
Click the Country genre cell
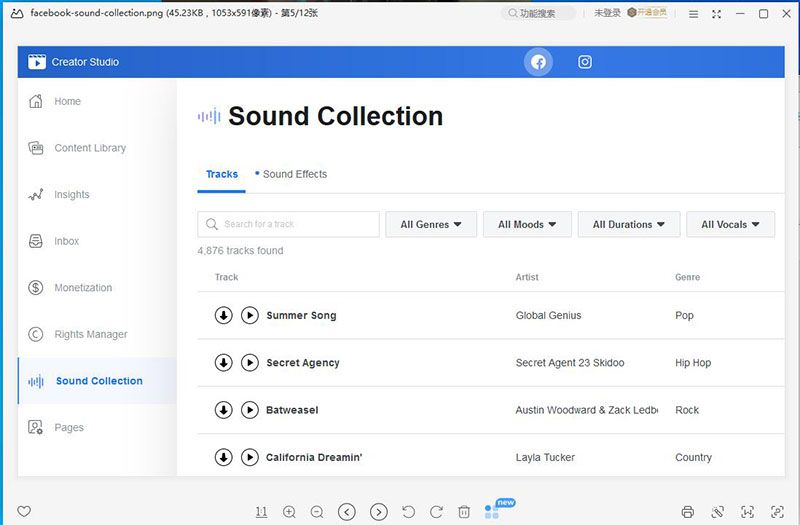[693, 457]
